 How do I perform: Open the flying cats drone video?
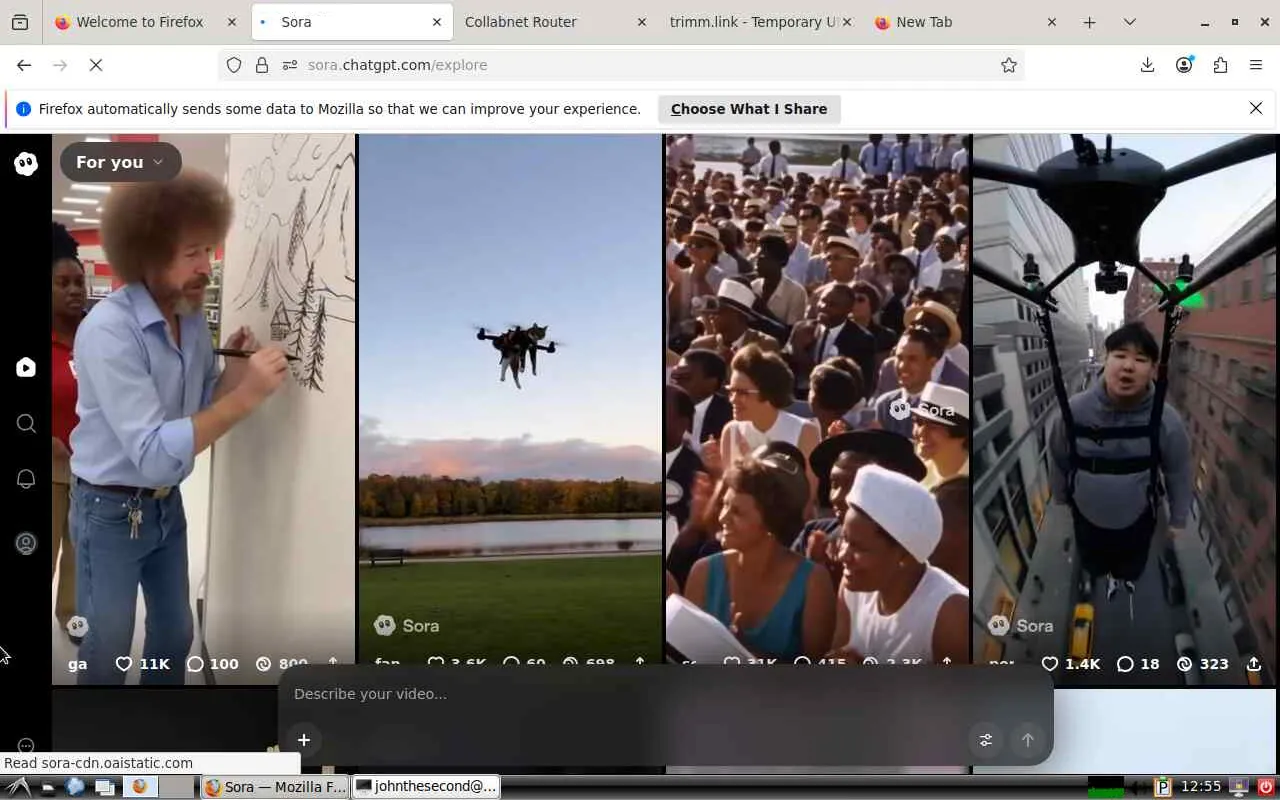tap(510, 409)
